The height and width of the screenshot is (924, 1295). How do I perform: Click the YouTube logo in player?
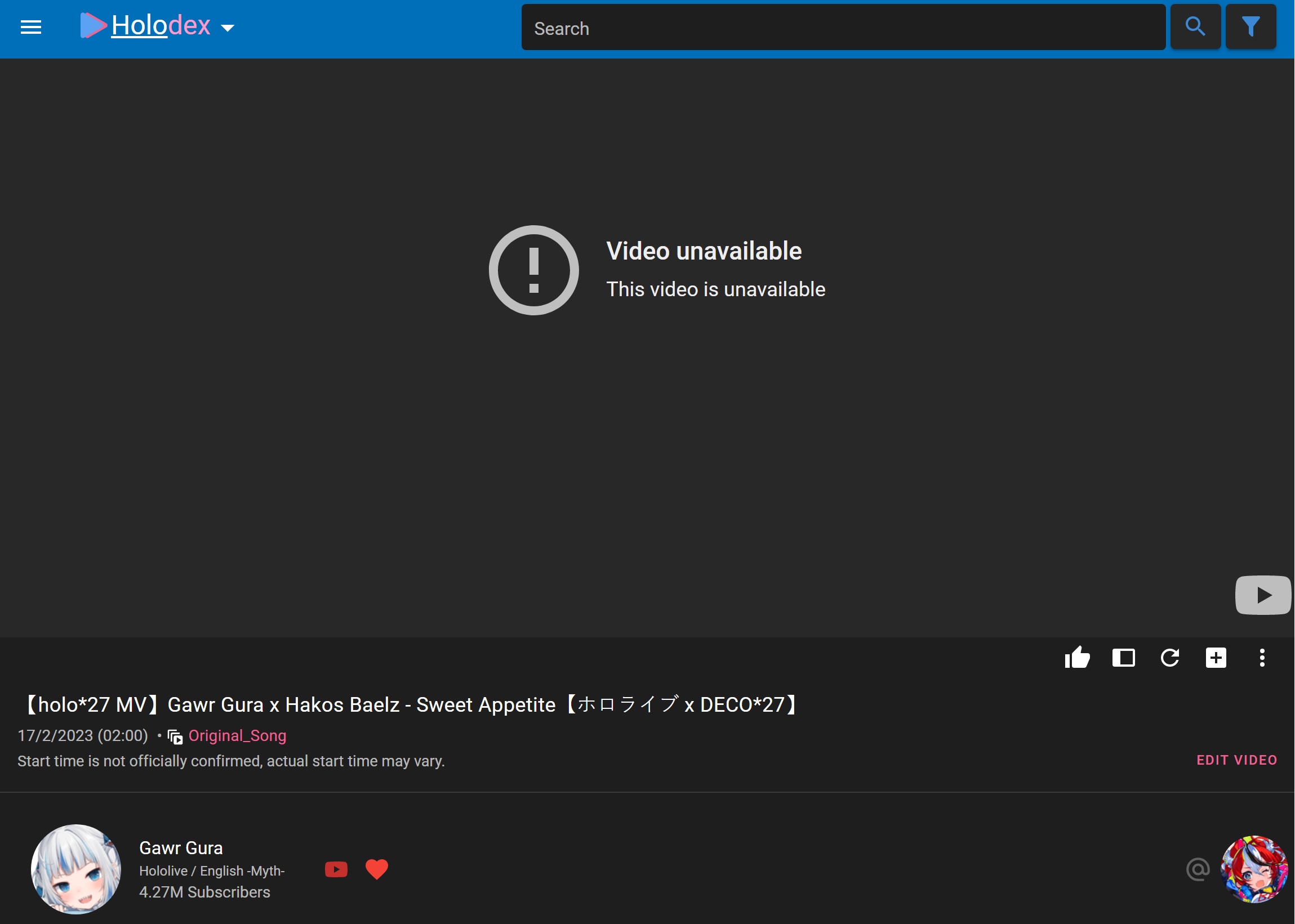coord(1262,595)
